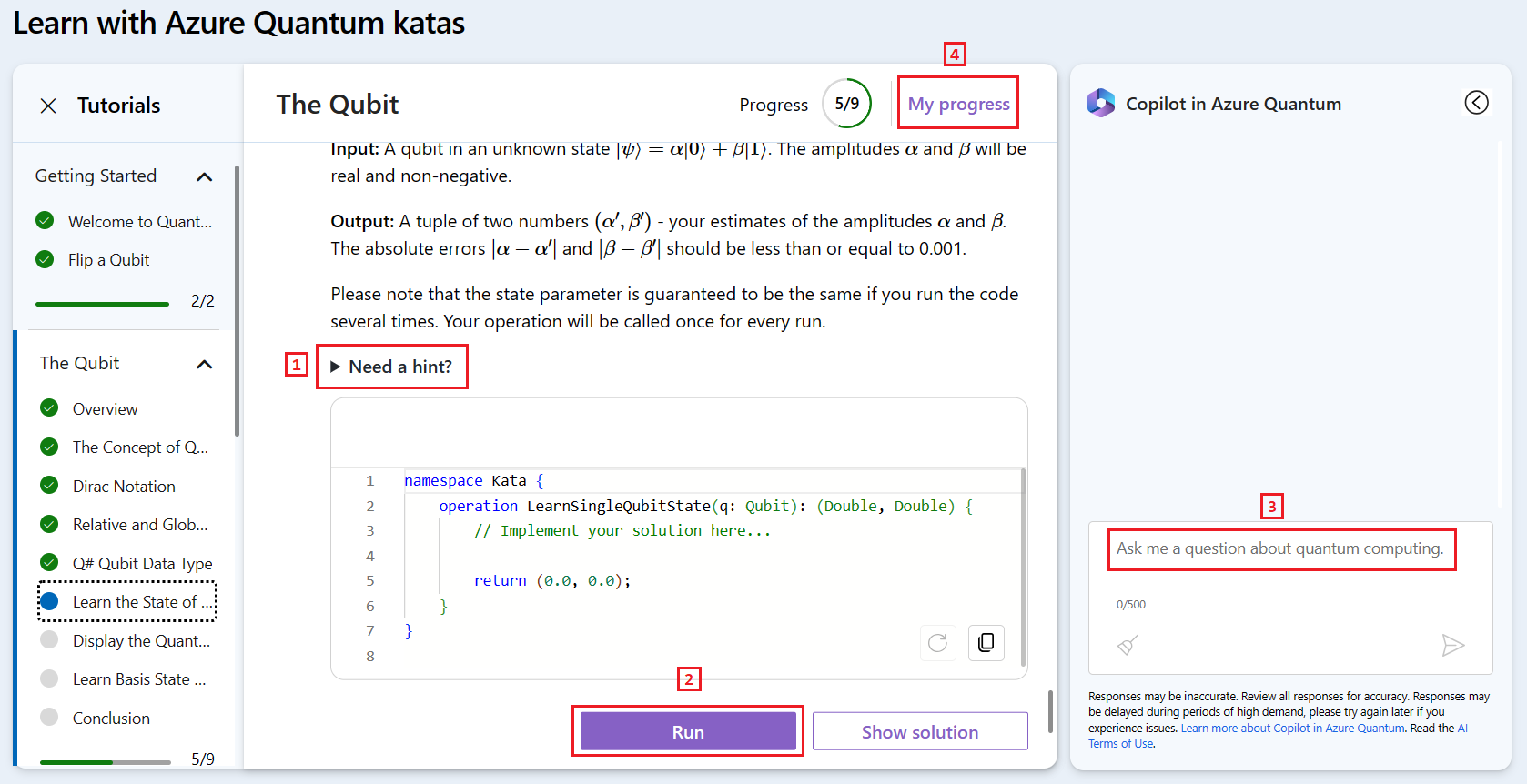Image resolution: width=1527 pixels, height=784 pixels.
Task: Click the 5/9 progress circle indicator
Action: [x=846, y=104]
